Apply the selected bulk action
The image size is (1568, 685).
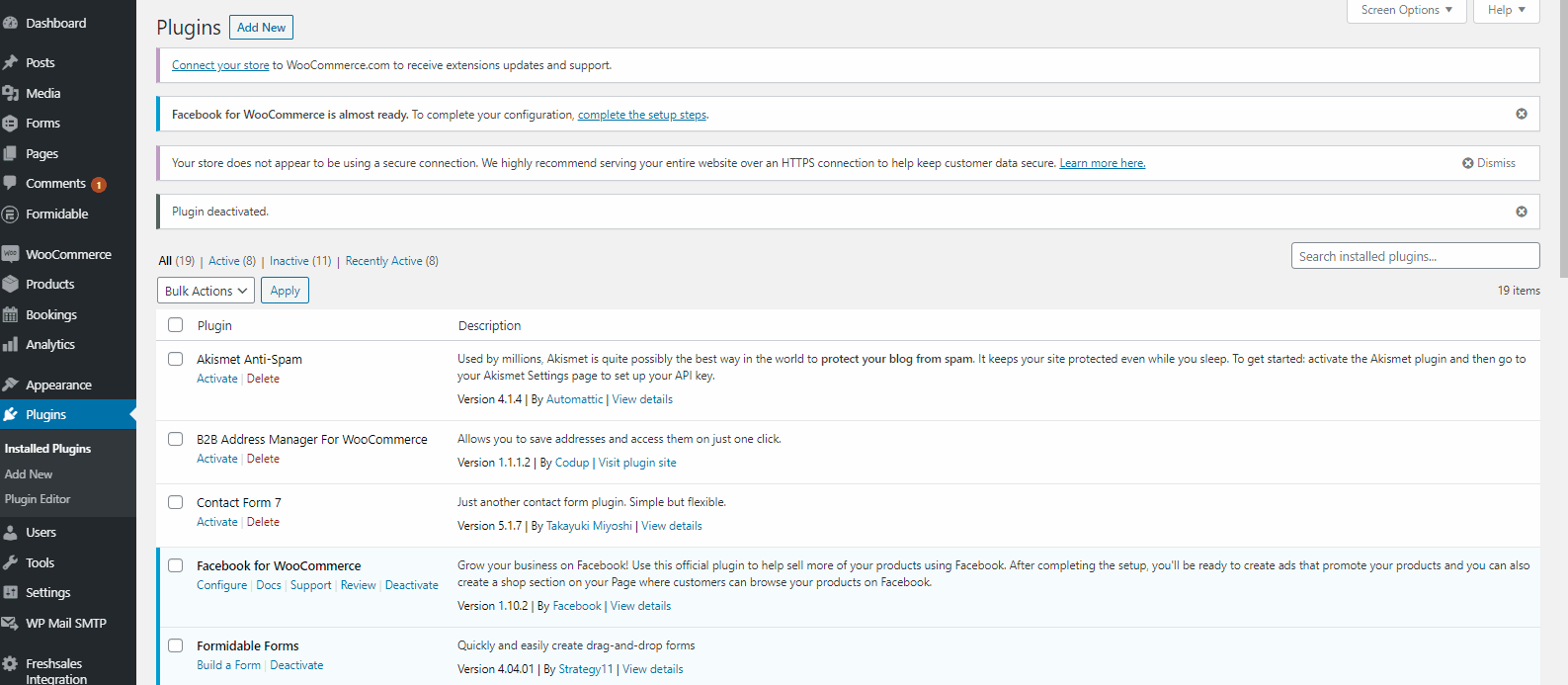[286, 291]
